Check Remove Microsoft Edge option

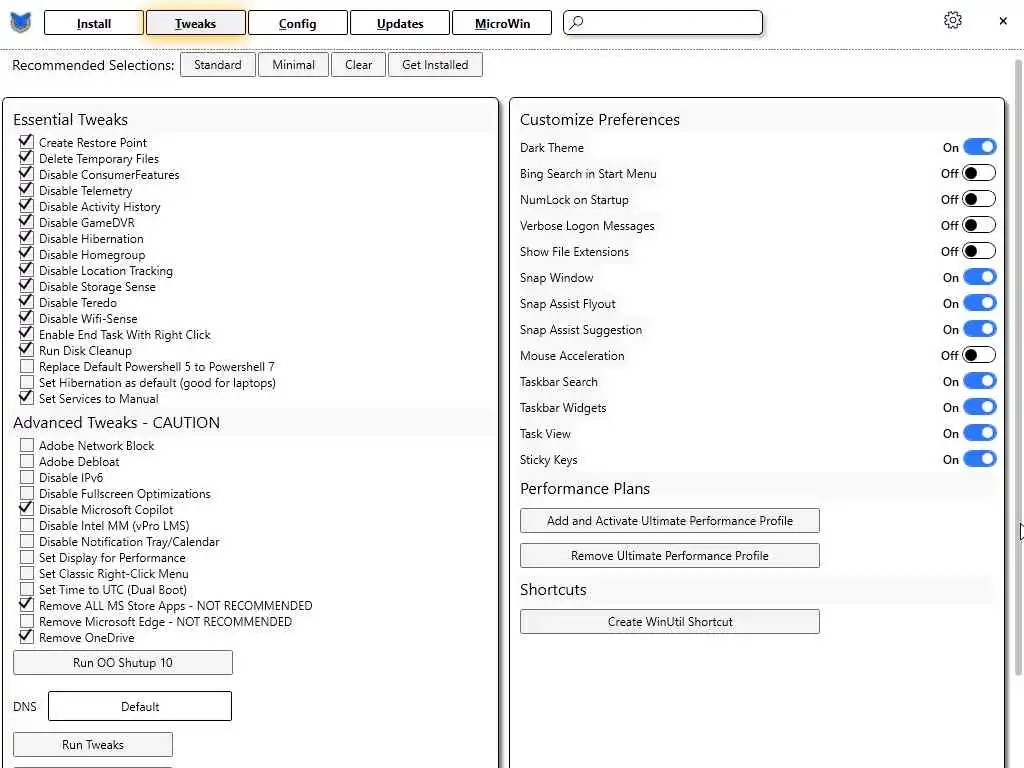[26, 620]
